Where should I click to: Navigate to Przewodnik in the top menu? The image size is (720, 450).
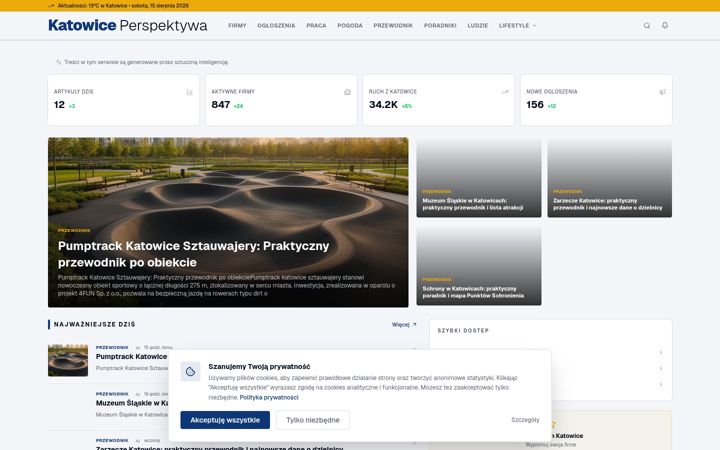click(x=393, y=26)
